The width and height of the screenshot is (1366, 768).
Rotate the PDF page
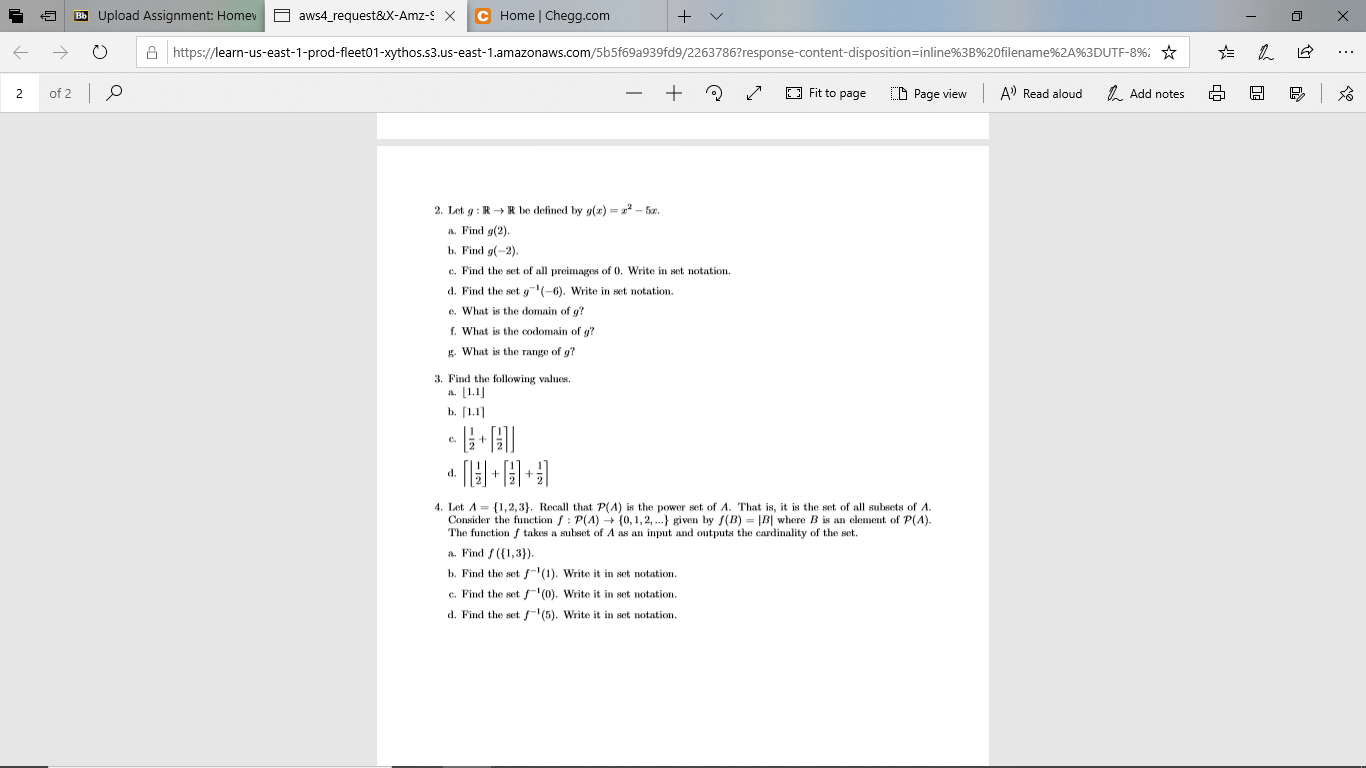(712, 93)
